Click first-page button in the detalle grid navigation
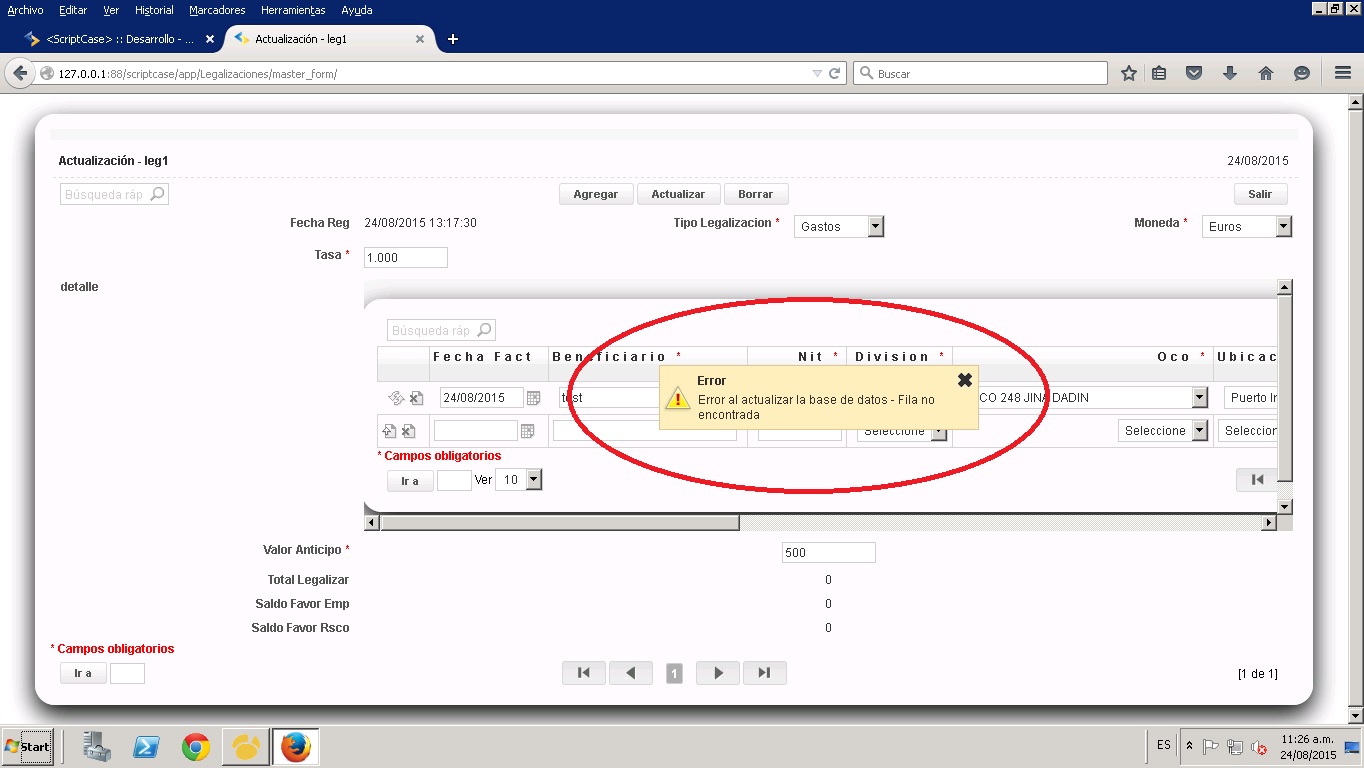This screenshot has width=1364, height=768. (x=1257, y=480)
